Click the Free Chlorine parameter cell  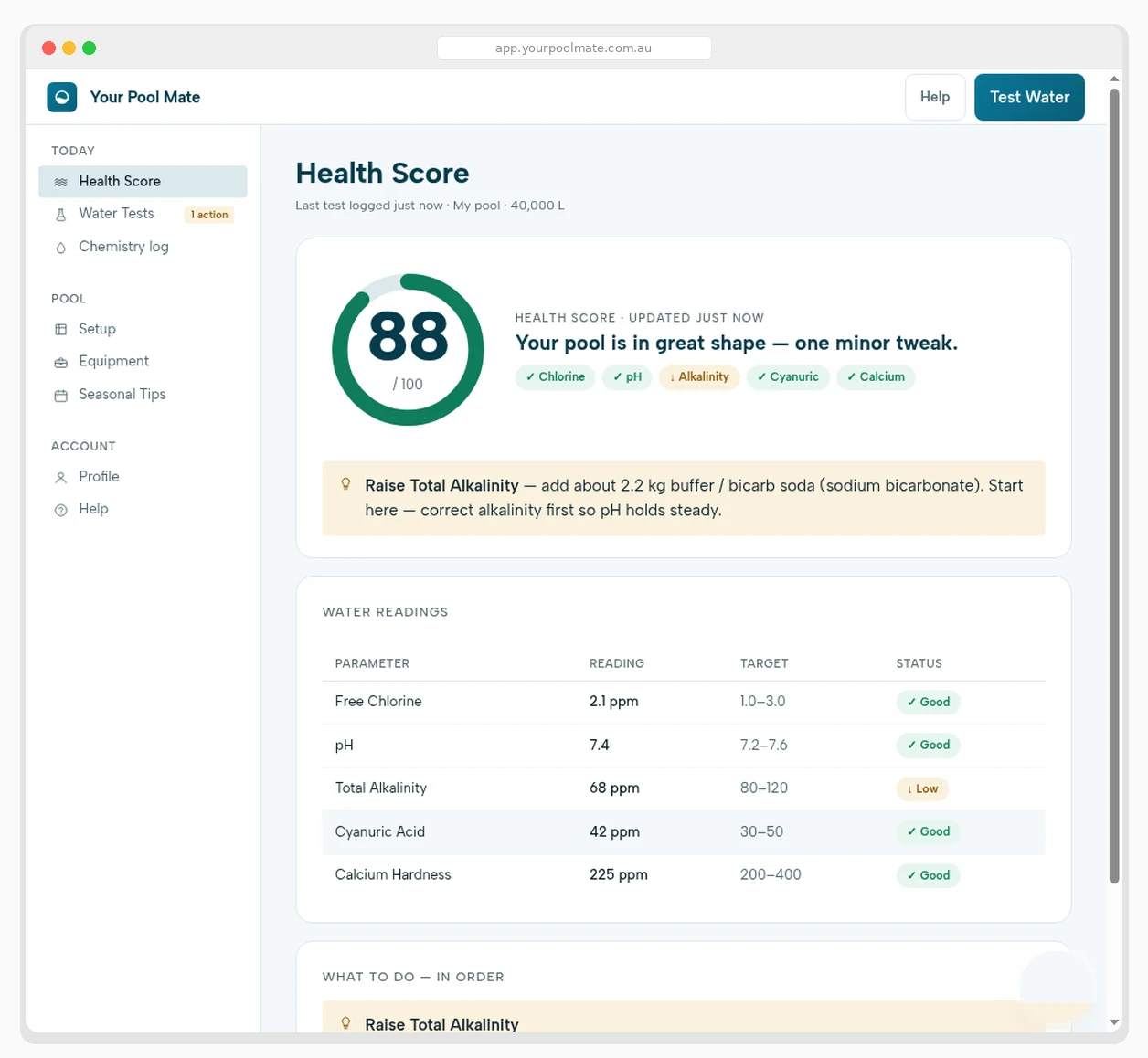coord(378,701)
